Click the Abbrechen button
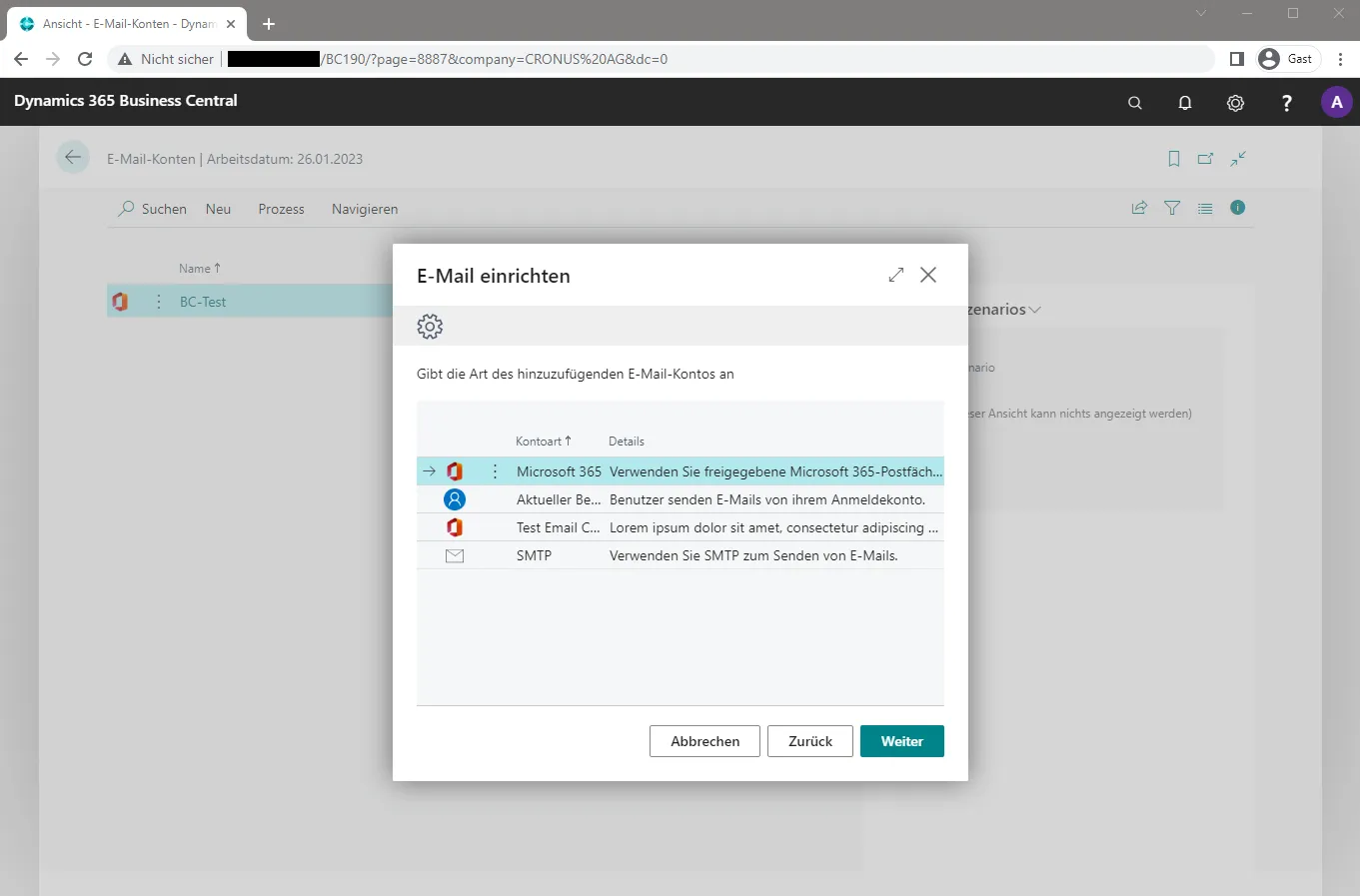 click(704, 741)
